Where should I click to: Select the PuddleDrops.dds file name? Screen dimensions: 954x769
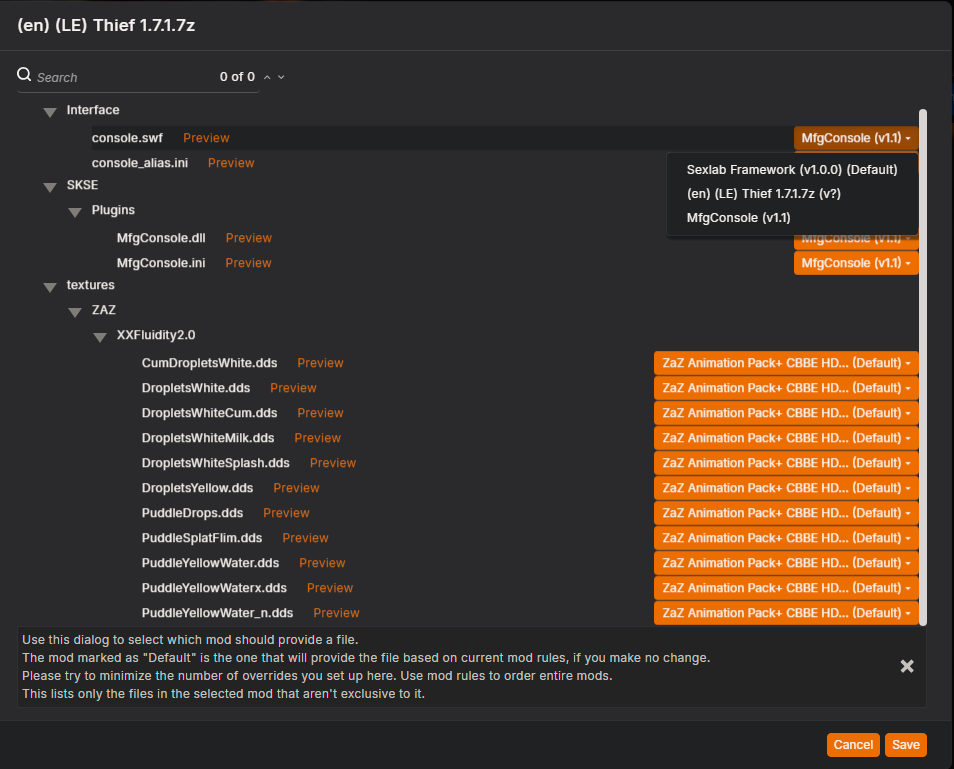point(192,513)
